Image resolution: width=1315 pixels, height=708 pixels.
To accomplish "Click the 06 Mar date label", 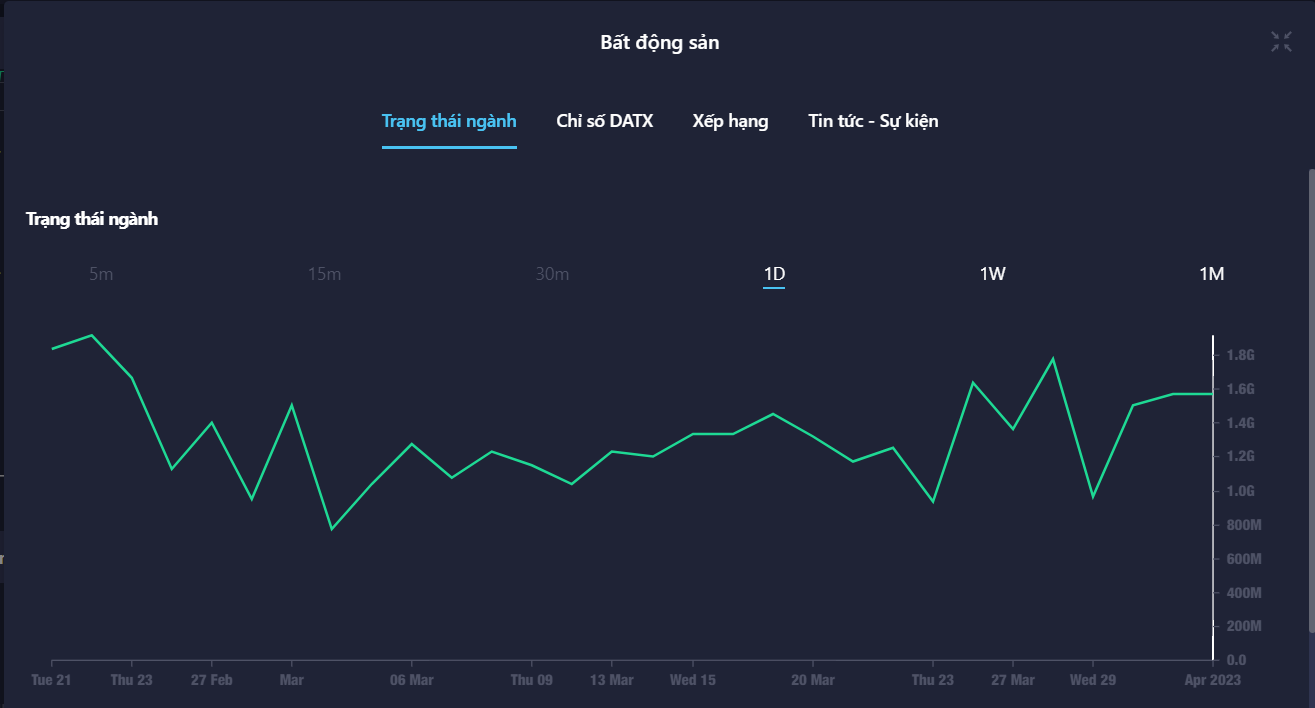I will 411,680.
